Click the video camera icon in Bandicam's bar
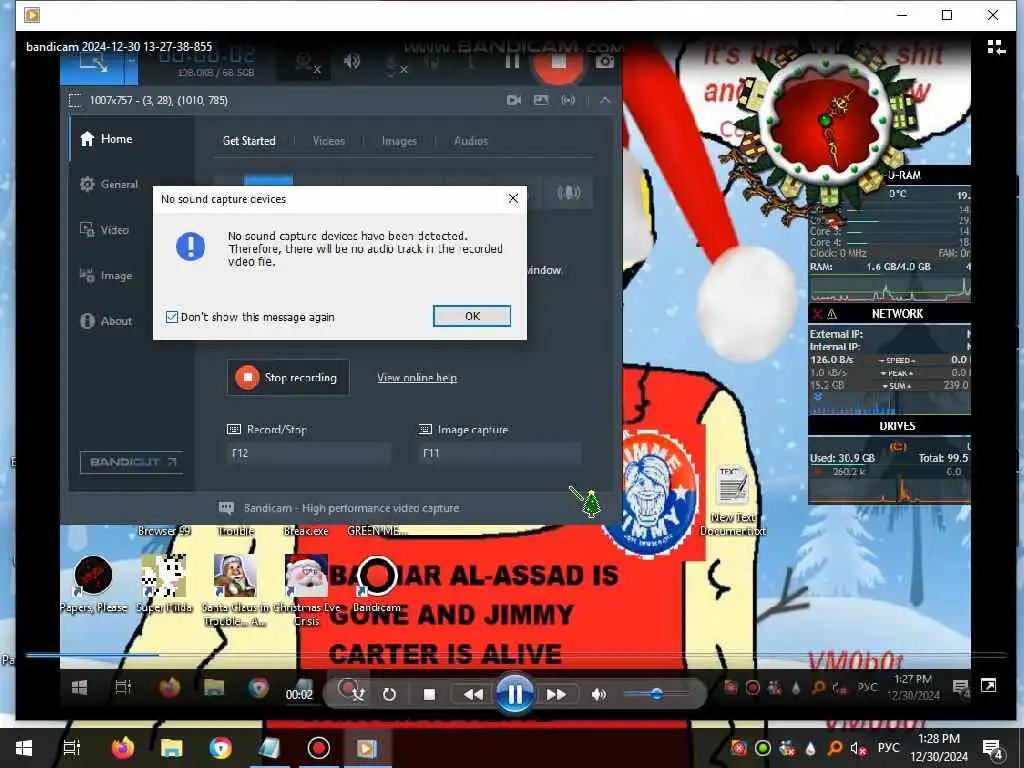Image resolution: width=1024 pixels, height=768 pixels. tap(514, 100)
